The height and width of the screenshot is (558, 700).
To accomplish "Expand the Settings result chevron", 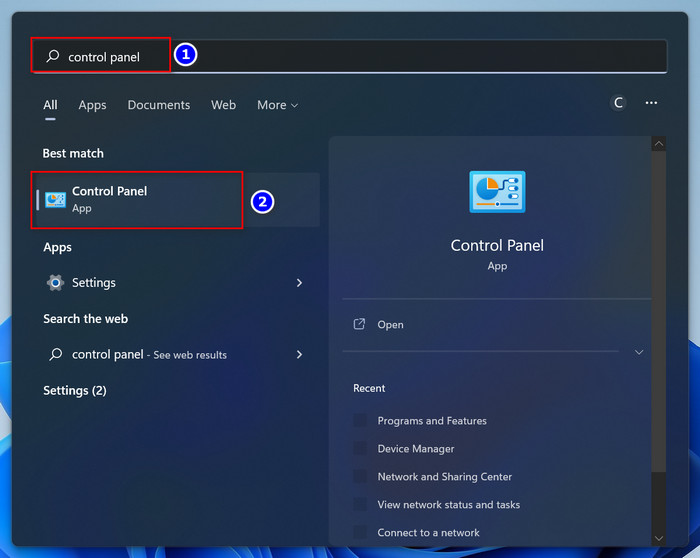I will coord(300,283).
